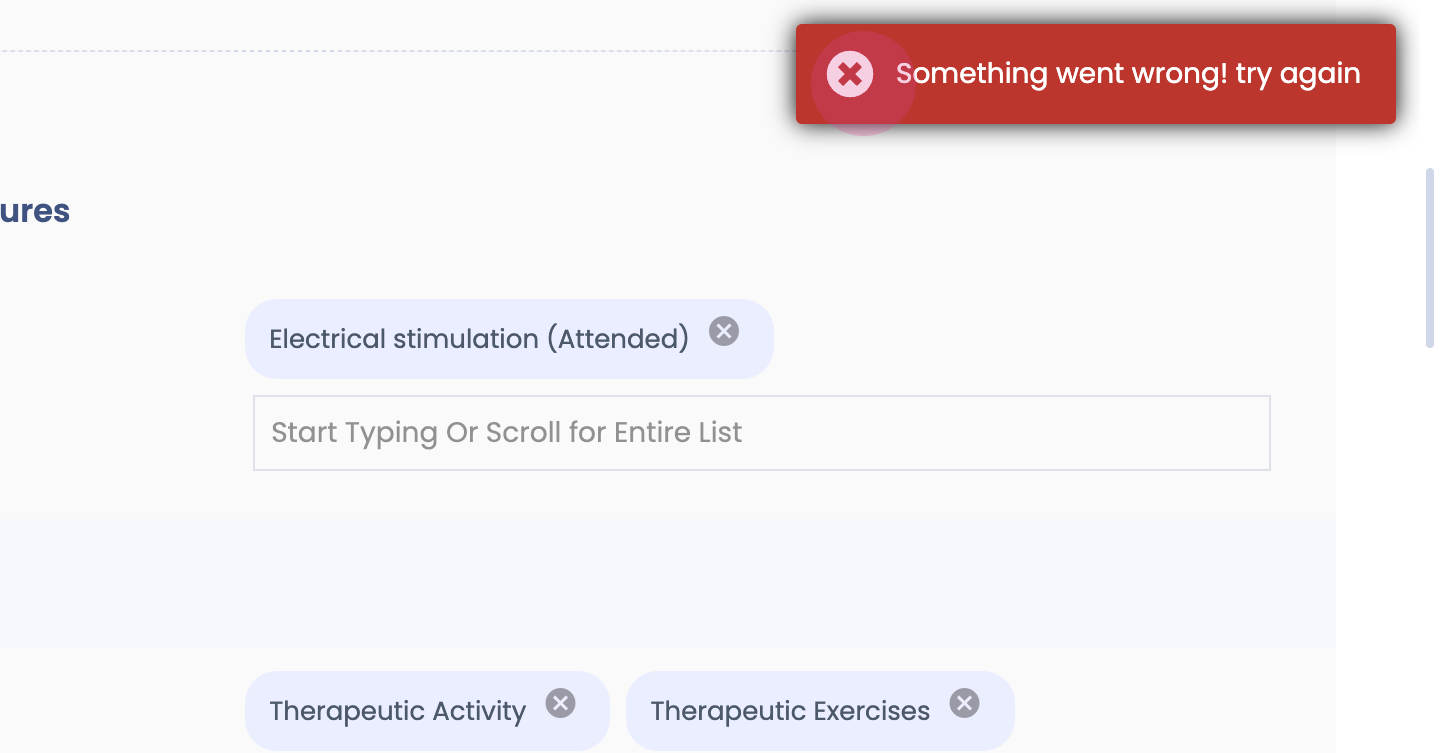The width and height of the screenshot is (1440, 753).
Task: Remove the Therapeutic Activity chip
Action: [560, 703]
